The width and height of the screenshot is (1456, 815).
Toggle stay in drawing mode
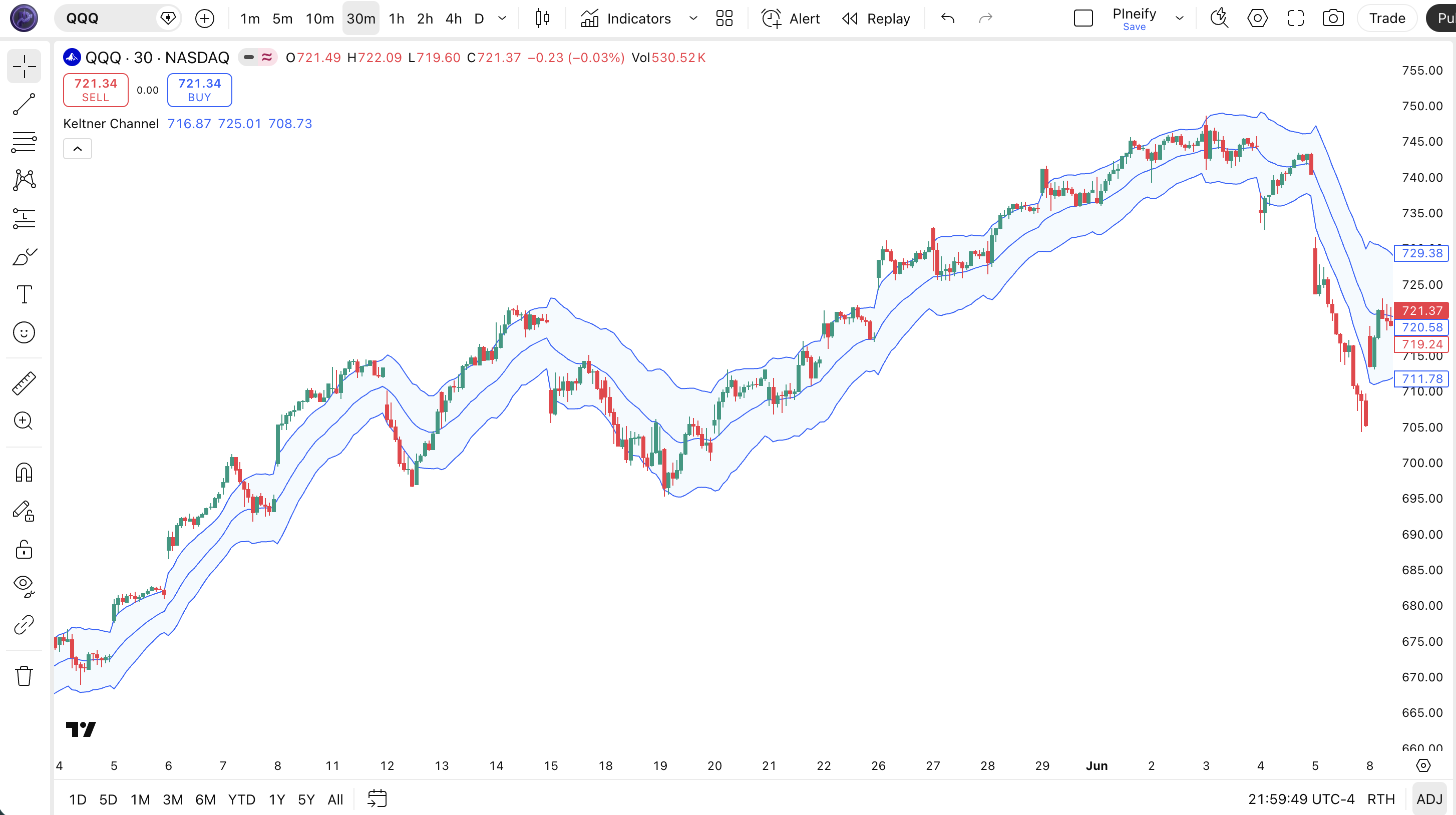(25, 511)
